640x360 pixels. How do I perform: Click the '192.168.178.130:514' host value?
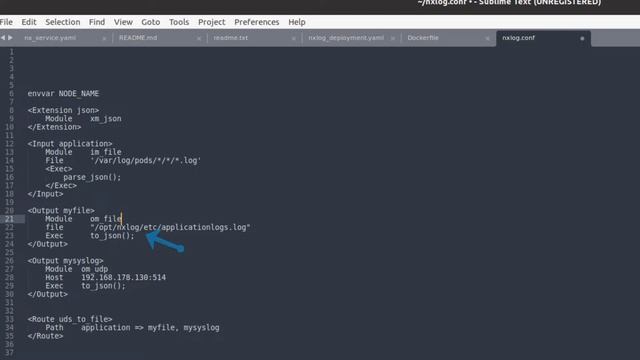(x=123, y=278)
